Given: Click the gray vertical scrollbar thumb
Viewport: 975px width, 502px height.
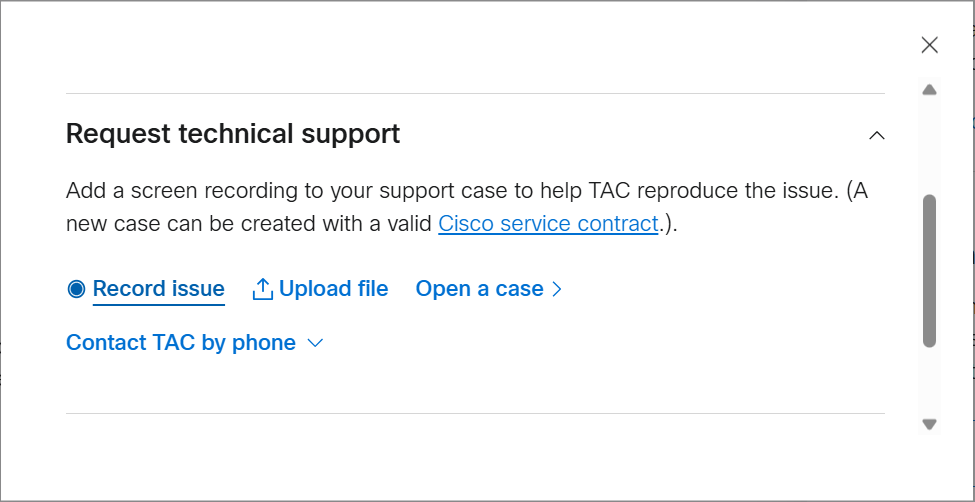Looking at the screenshot, I should click(x=930, y=271).
